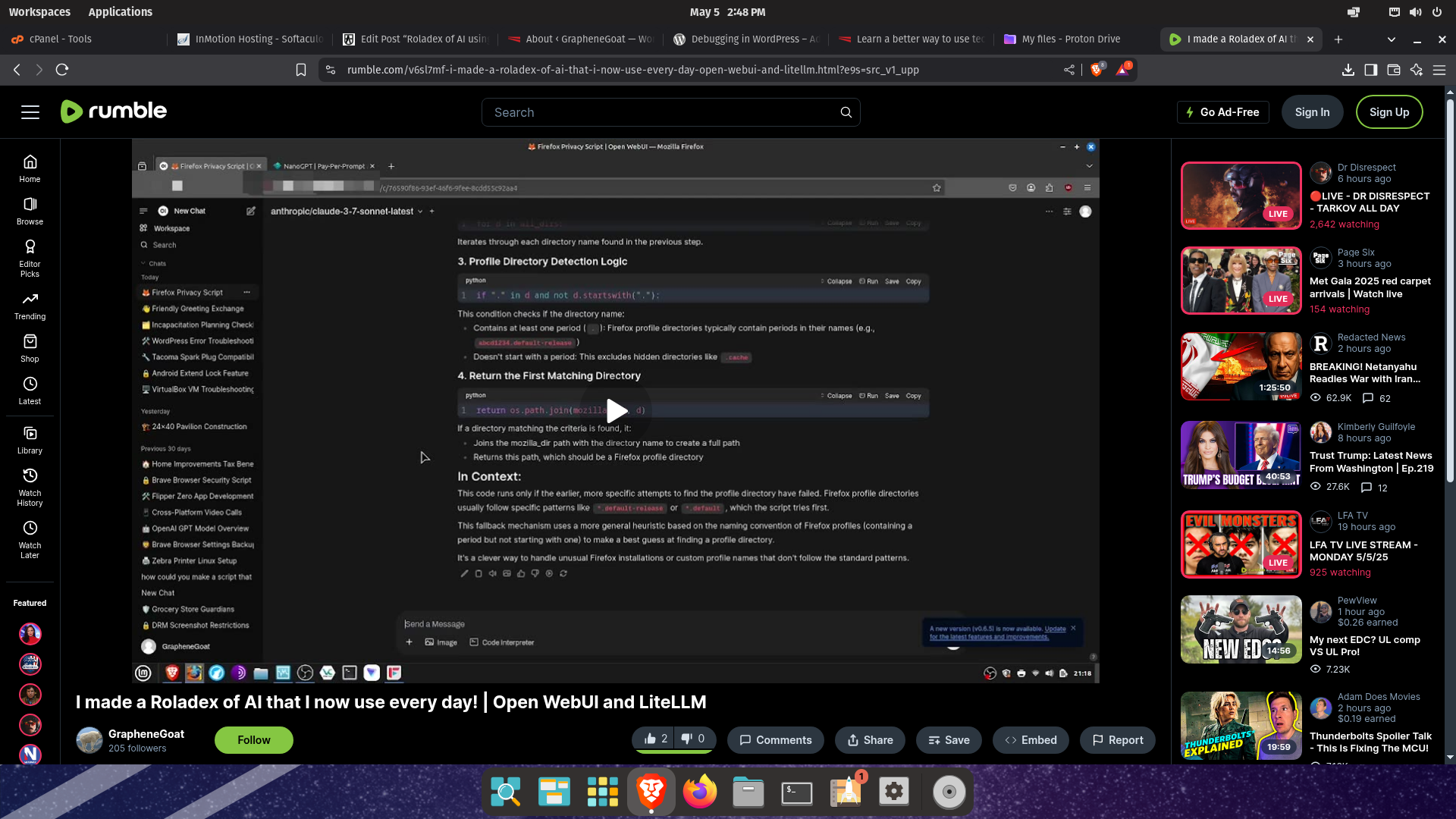Bookmark this page icon
The height and width of the screenshot is (819, 1456).
[x=301, y=70]
